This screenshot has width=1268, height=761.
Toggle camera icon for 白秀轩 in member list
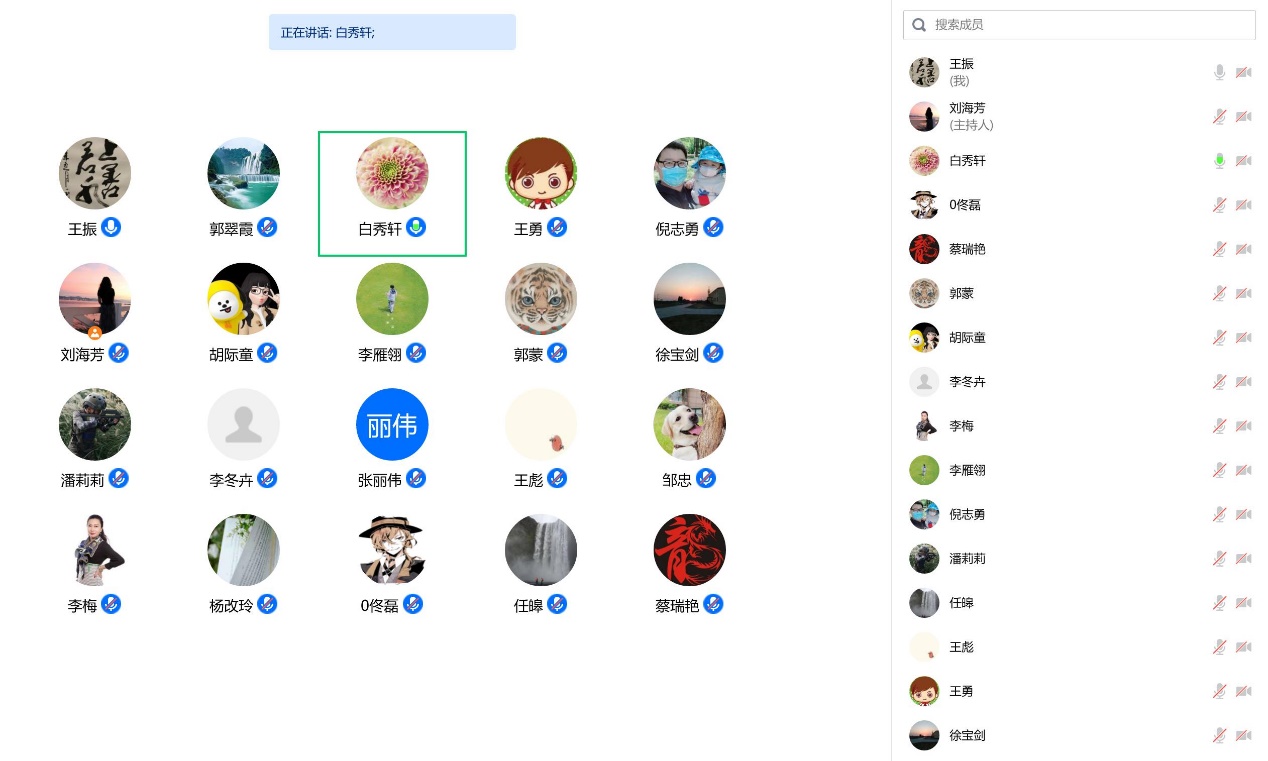point(1243,161)
